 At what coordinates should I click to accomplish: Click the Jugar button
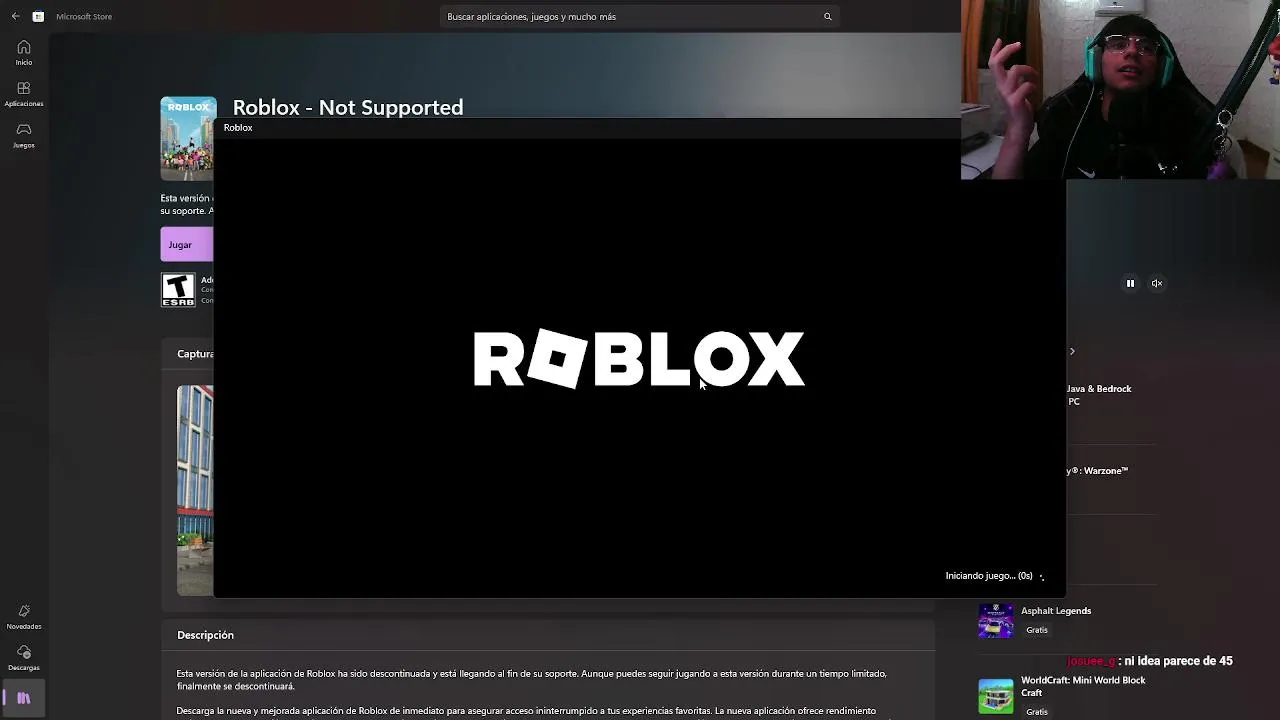tap(187, 244)
